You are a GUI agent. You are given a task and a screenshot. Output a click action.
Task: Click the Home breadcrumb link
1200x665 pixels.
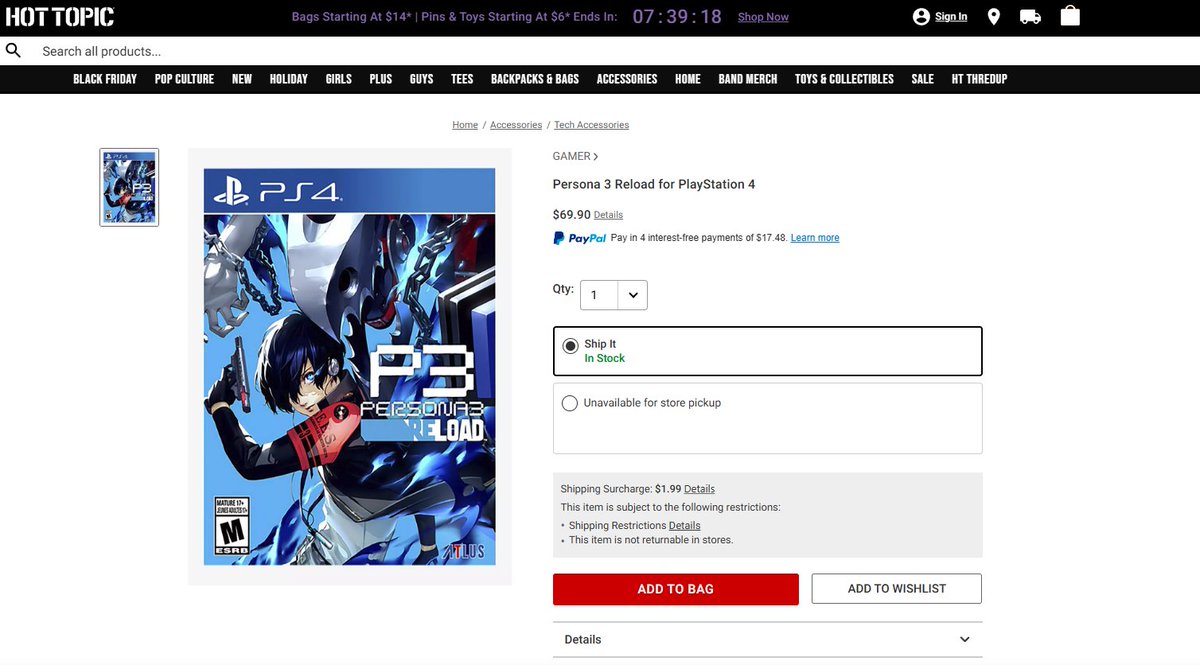point(465,125)
